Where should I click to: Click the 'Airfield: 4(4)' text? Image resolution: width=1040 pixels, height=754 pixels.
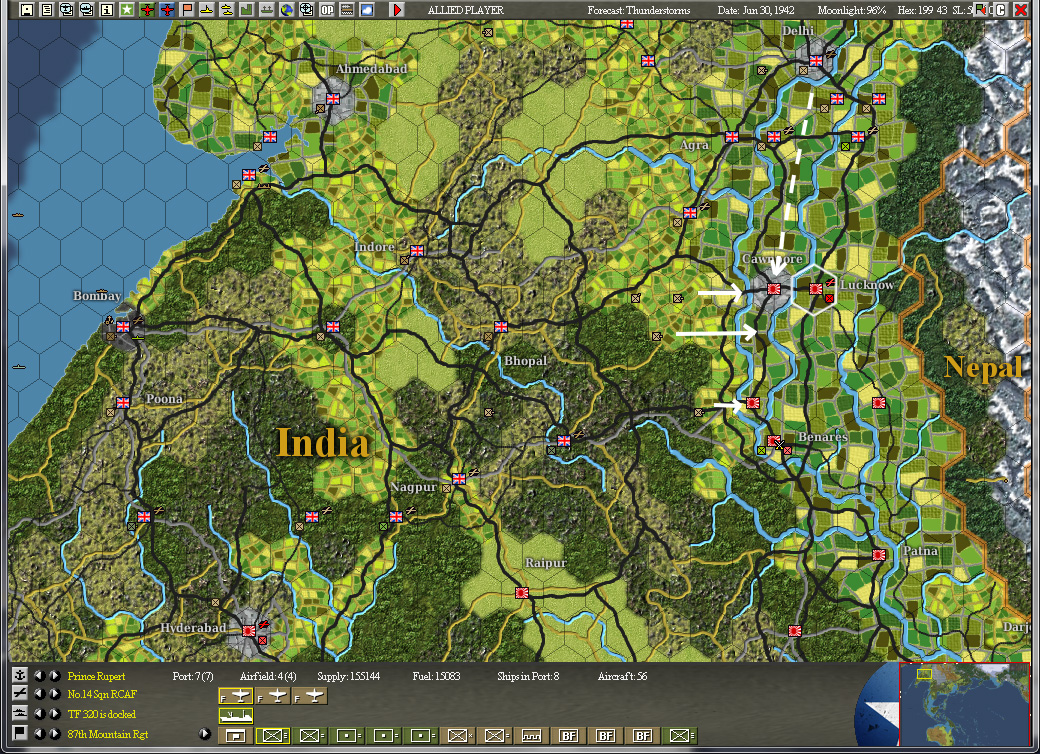[x=268, y=676]
